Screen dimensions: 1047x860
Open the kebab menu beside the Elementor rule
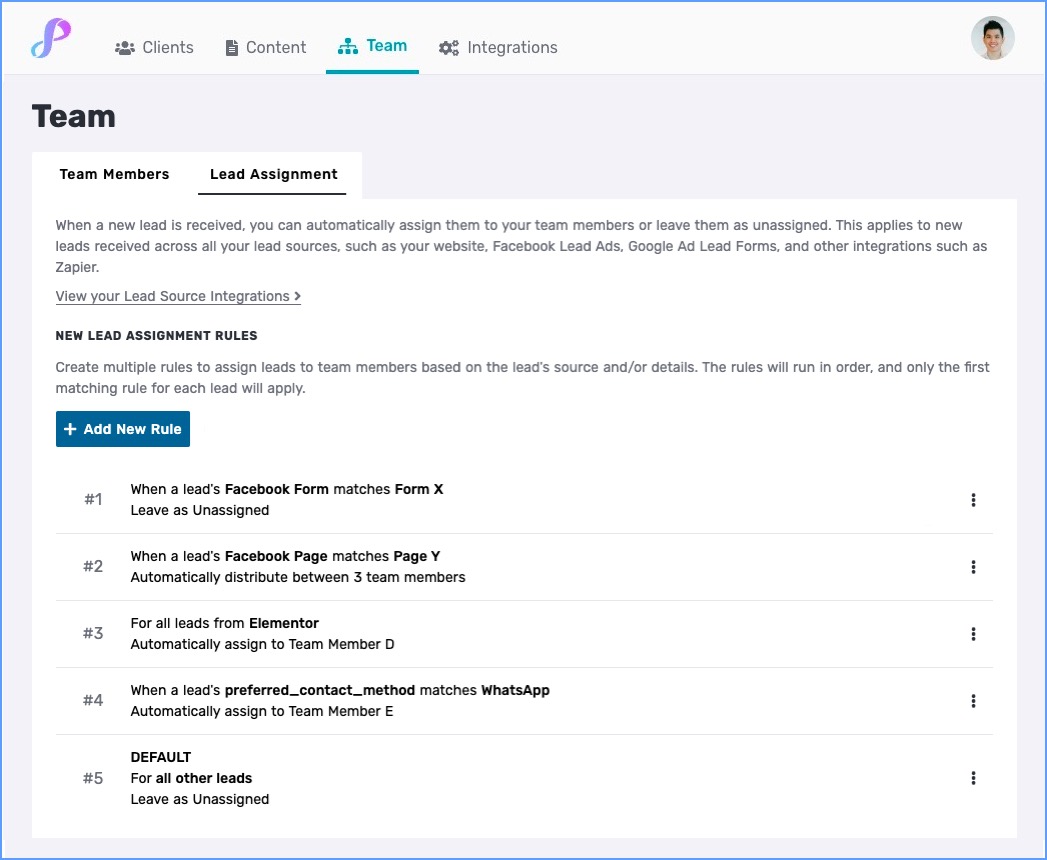pos(973,633)
